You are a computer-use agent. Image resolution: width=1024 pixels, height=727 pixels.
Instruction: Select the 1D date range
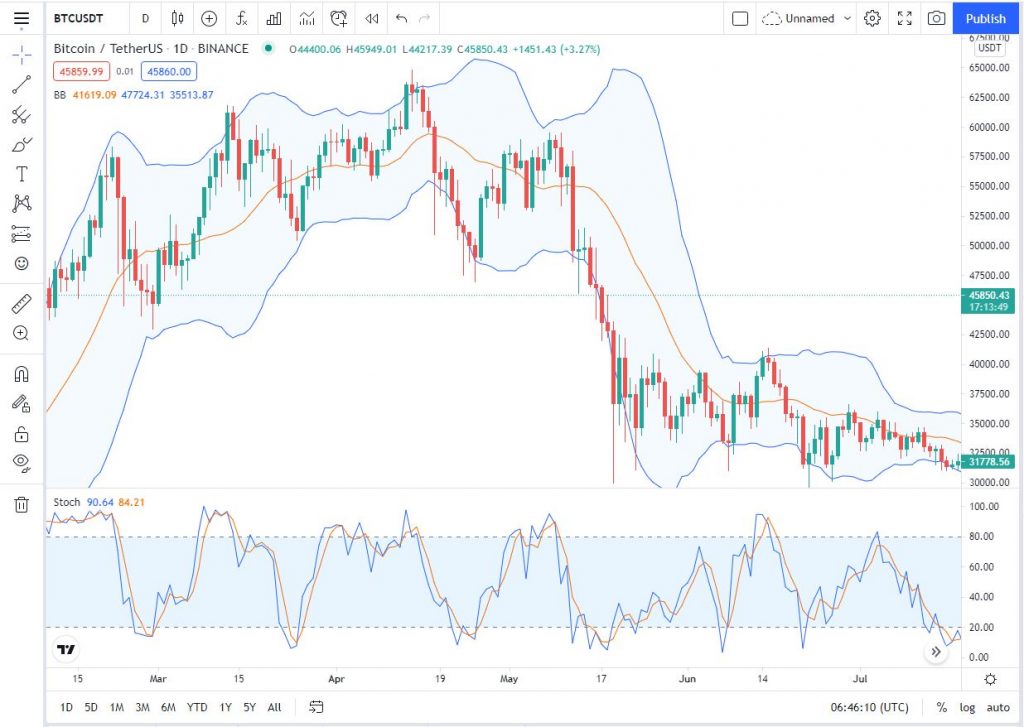click(x=67, y=707)
